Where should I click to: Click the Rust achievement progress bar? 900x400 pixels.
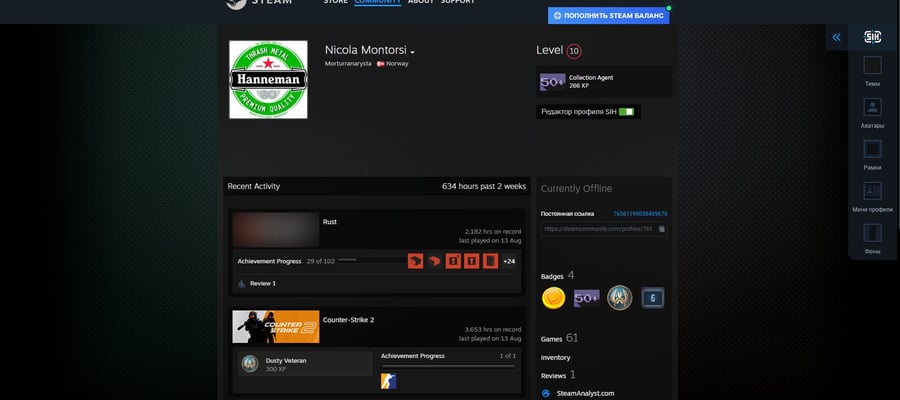371,261
